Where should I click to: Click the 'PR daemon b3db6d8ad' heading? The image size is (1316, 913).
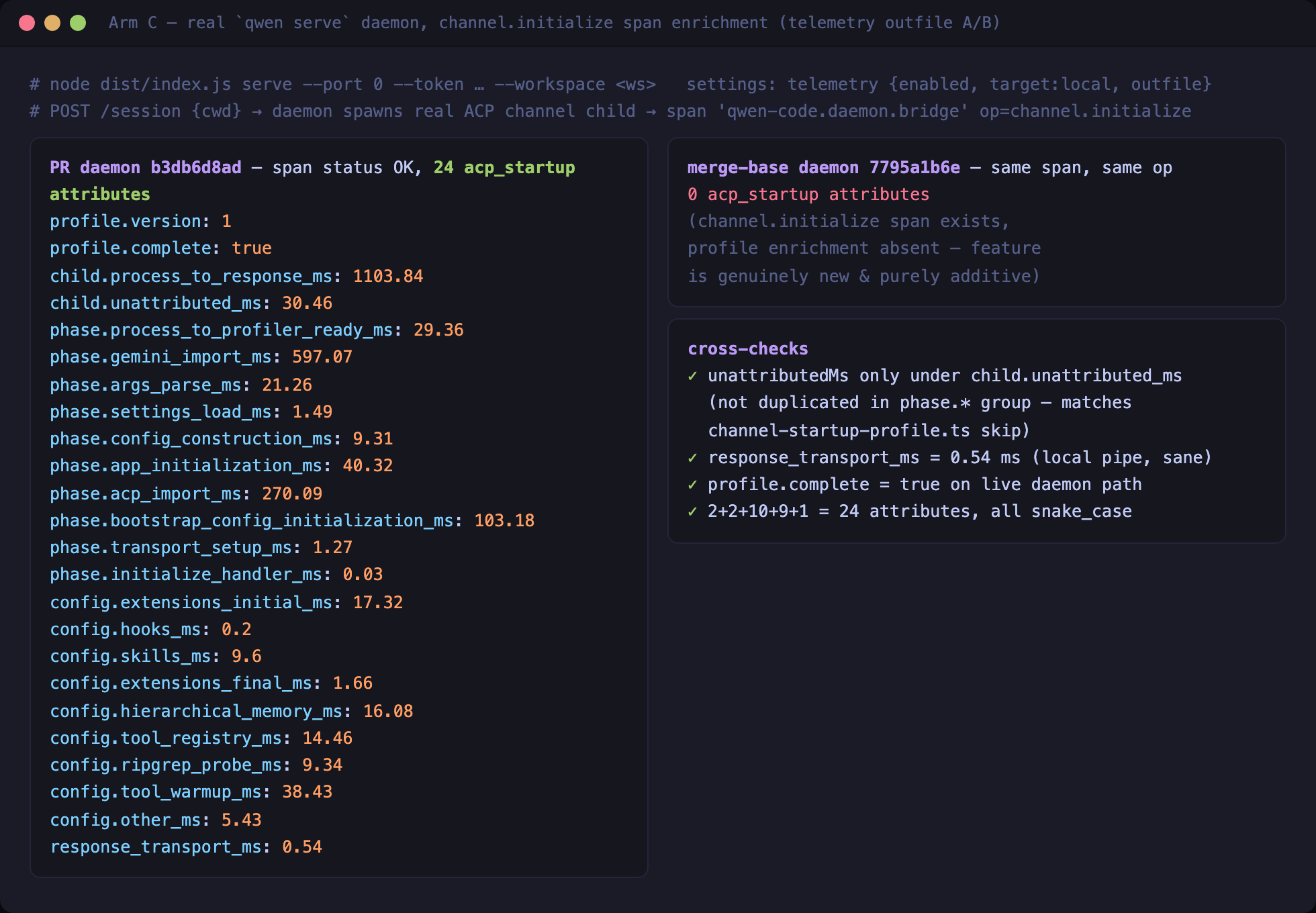[x=146, y=168]
